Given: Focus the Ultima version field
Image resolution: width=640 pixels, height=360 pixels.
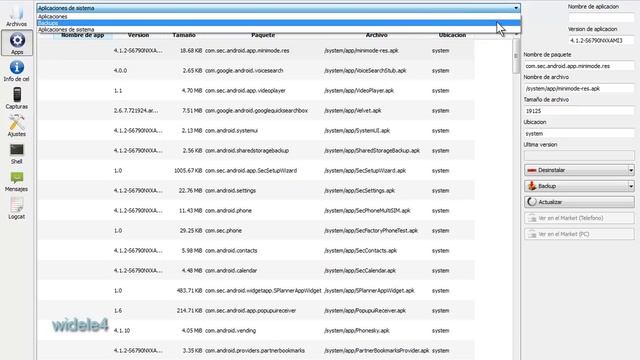Looking at the screenshot, I should [x=579, y=156].
